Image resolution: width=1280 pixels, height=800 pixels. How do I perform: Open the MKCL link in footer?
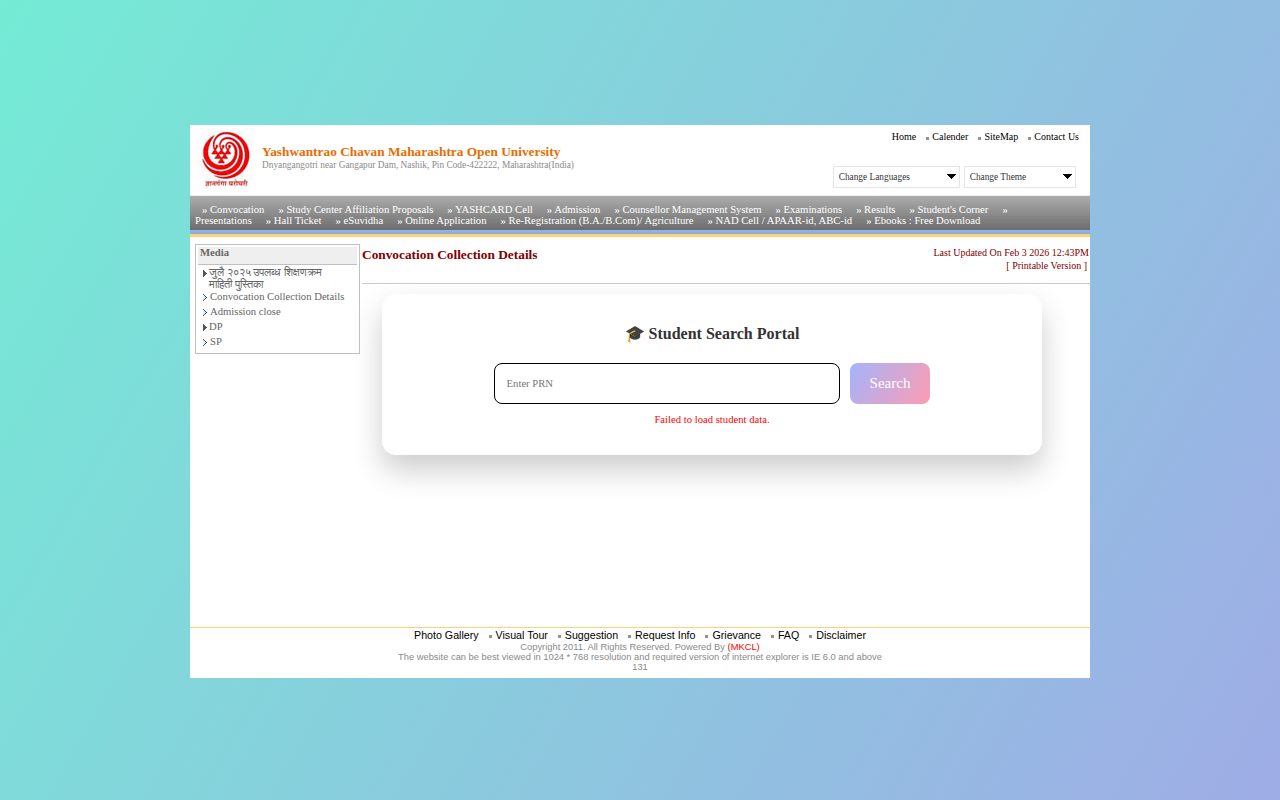(x=743, y=647)
